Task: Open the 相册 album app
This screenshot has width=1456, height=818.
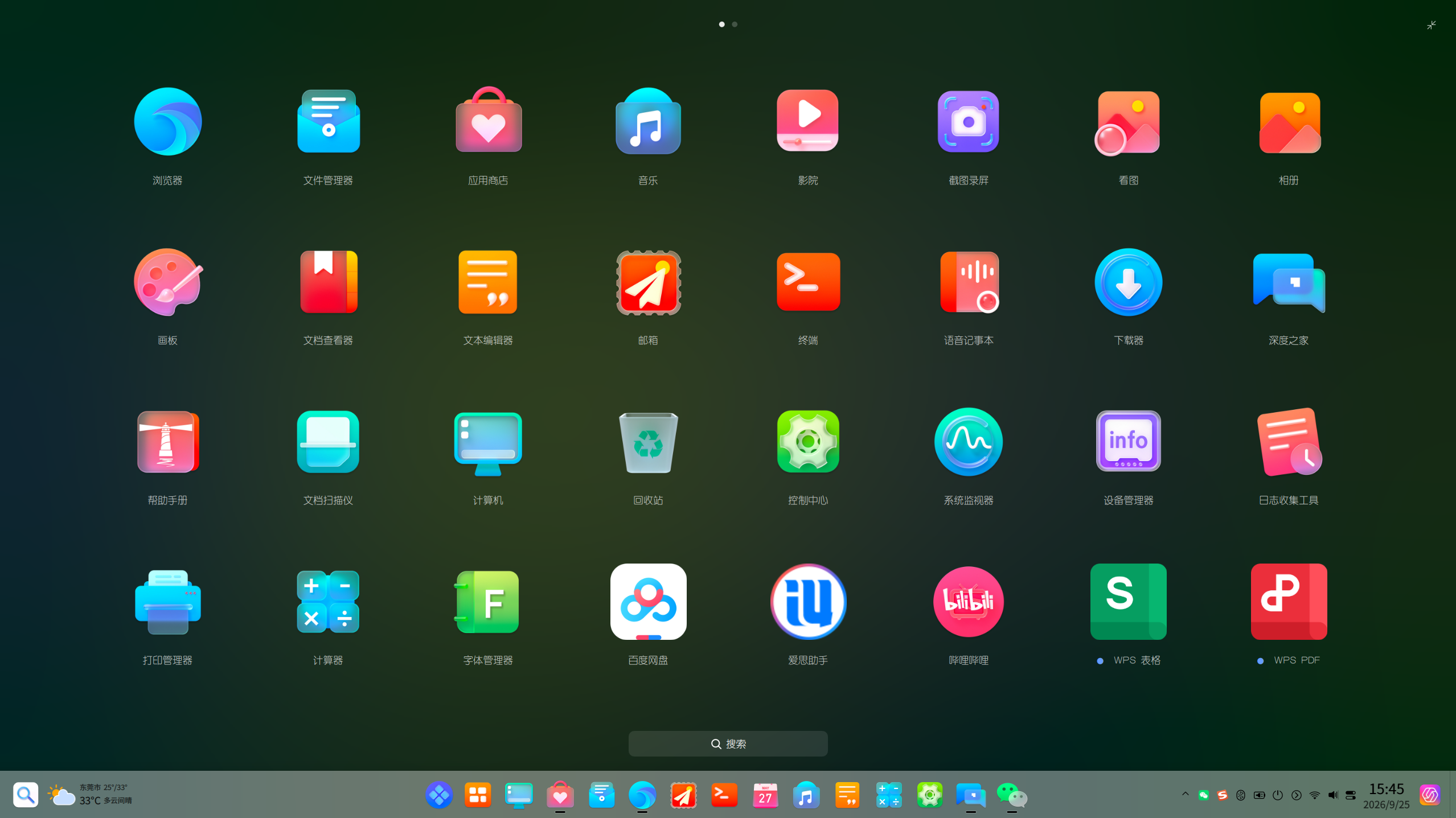Action: pyautogui.click(x=1289, y=122)
